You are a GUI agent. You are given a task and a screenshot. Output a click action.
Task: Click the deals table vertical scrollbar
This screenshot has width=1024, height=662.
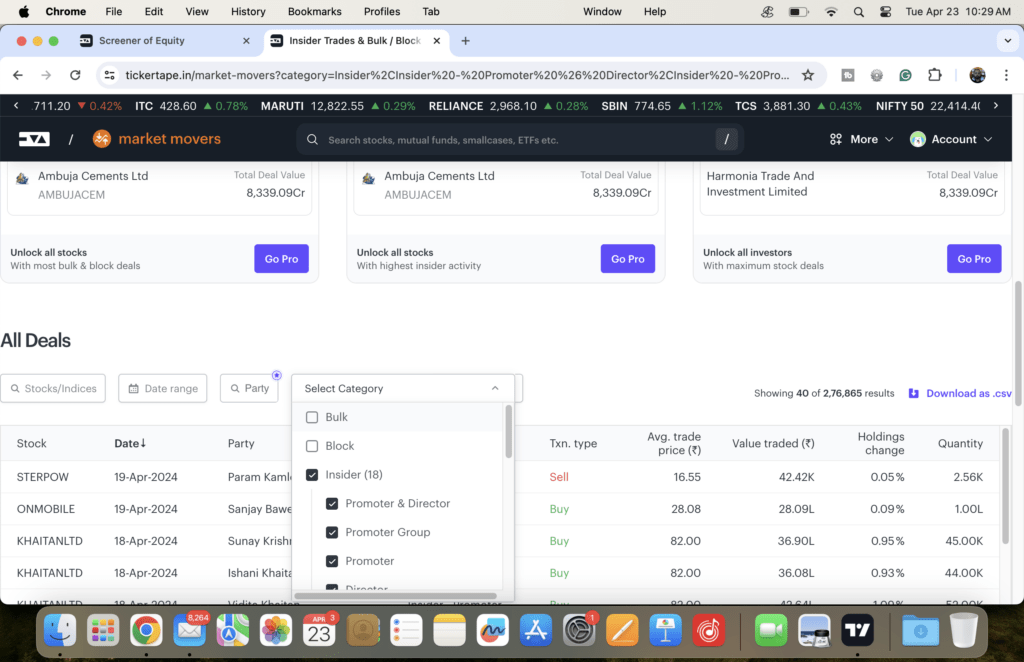pyautogui.click(x=1006, y=487)
